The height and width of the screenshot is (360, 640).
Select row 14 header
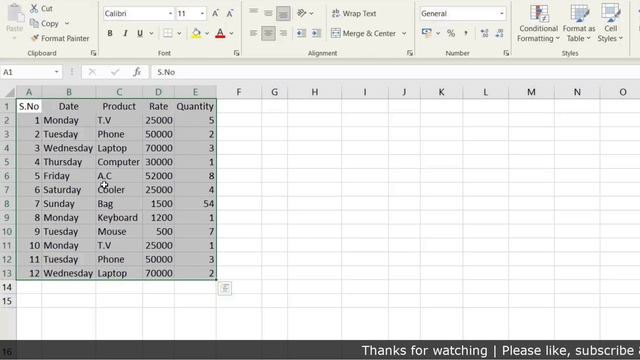(8, 287)
